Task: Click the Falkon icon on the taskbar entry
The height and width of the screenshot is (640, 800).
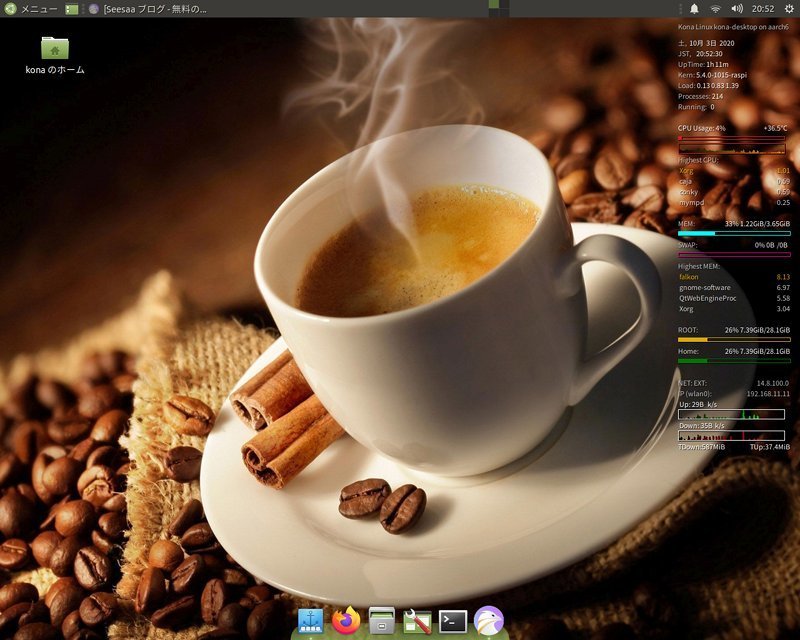Action: [x=93, y=9]
